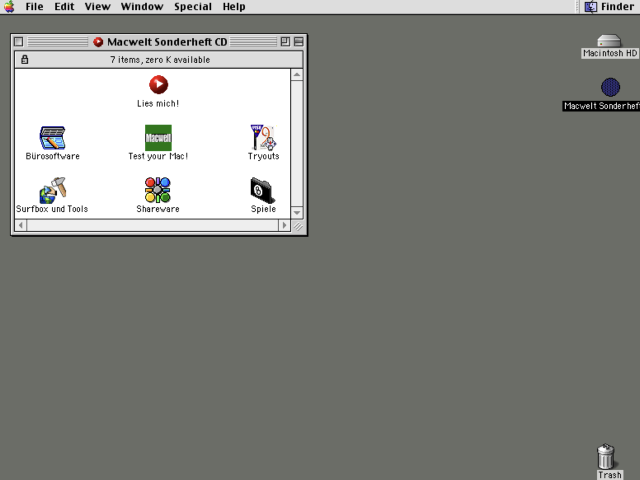Click the 'Test your Mac!' label
Image resolution: width=640 pixels, height=480 pixels.
tap(158, 156)
